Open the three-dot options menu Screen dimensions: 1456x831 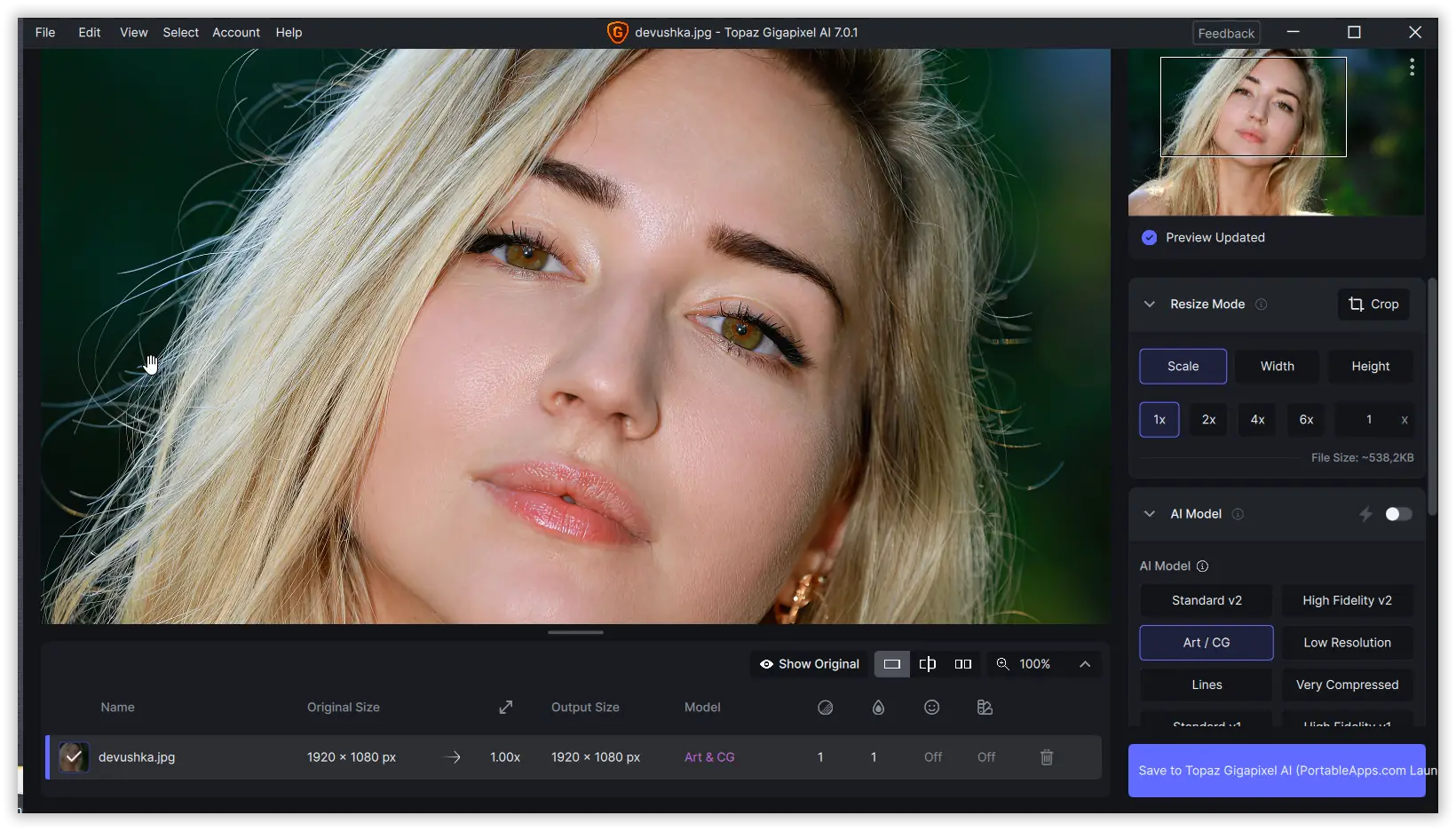coord(1412,67)
